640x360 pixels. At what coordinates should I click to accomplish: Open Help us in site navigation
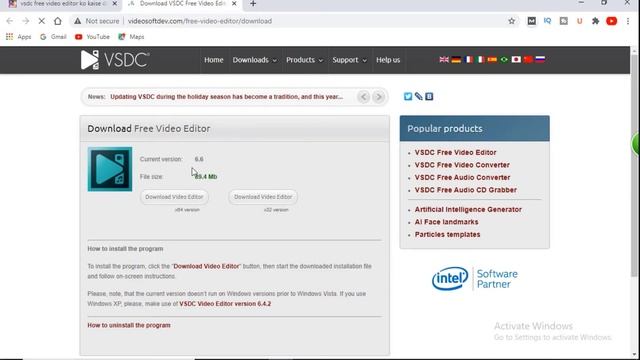click(388, 60)
